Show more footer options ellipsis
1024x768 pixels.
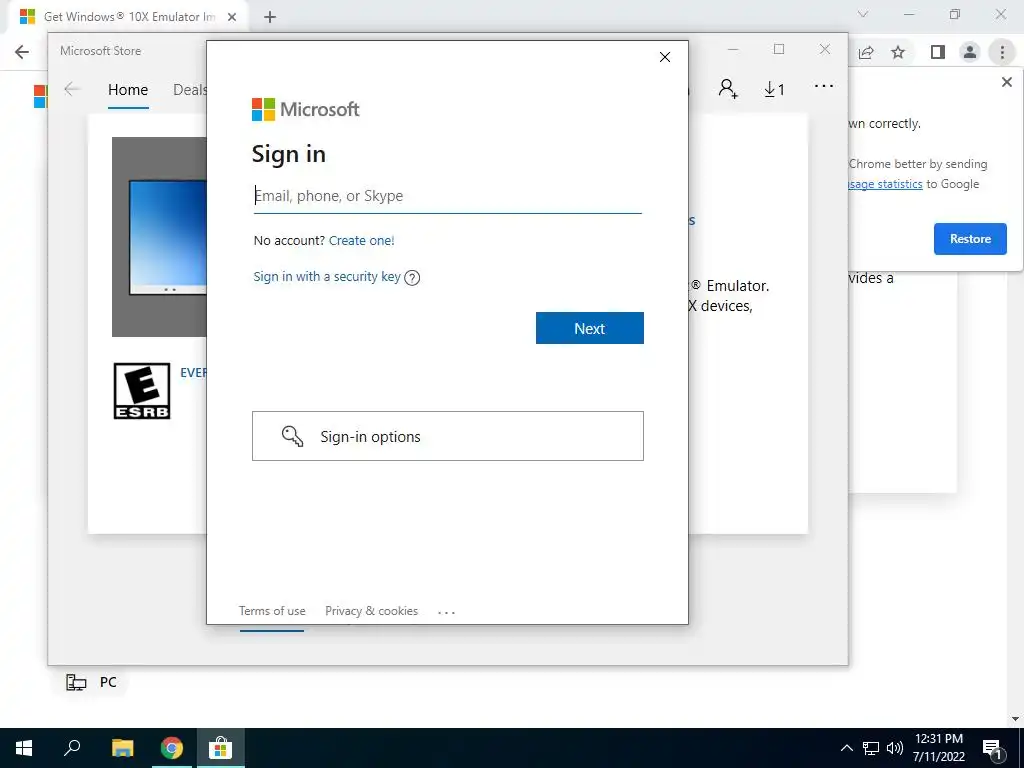coord(447,613)
